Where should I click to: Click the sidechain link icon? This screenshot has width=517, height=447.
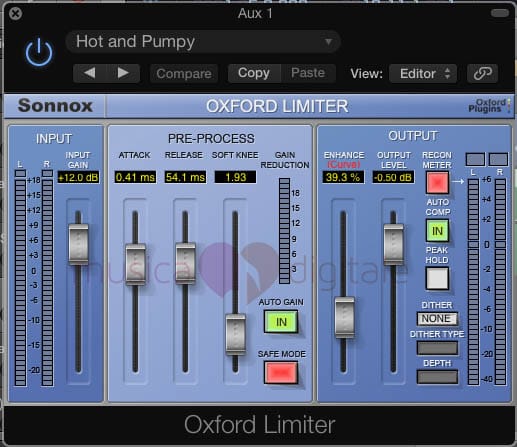(482, 73)
